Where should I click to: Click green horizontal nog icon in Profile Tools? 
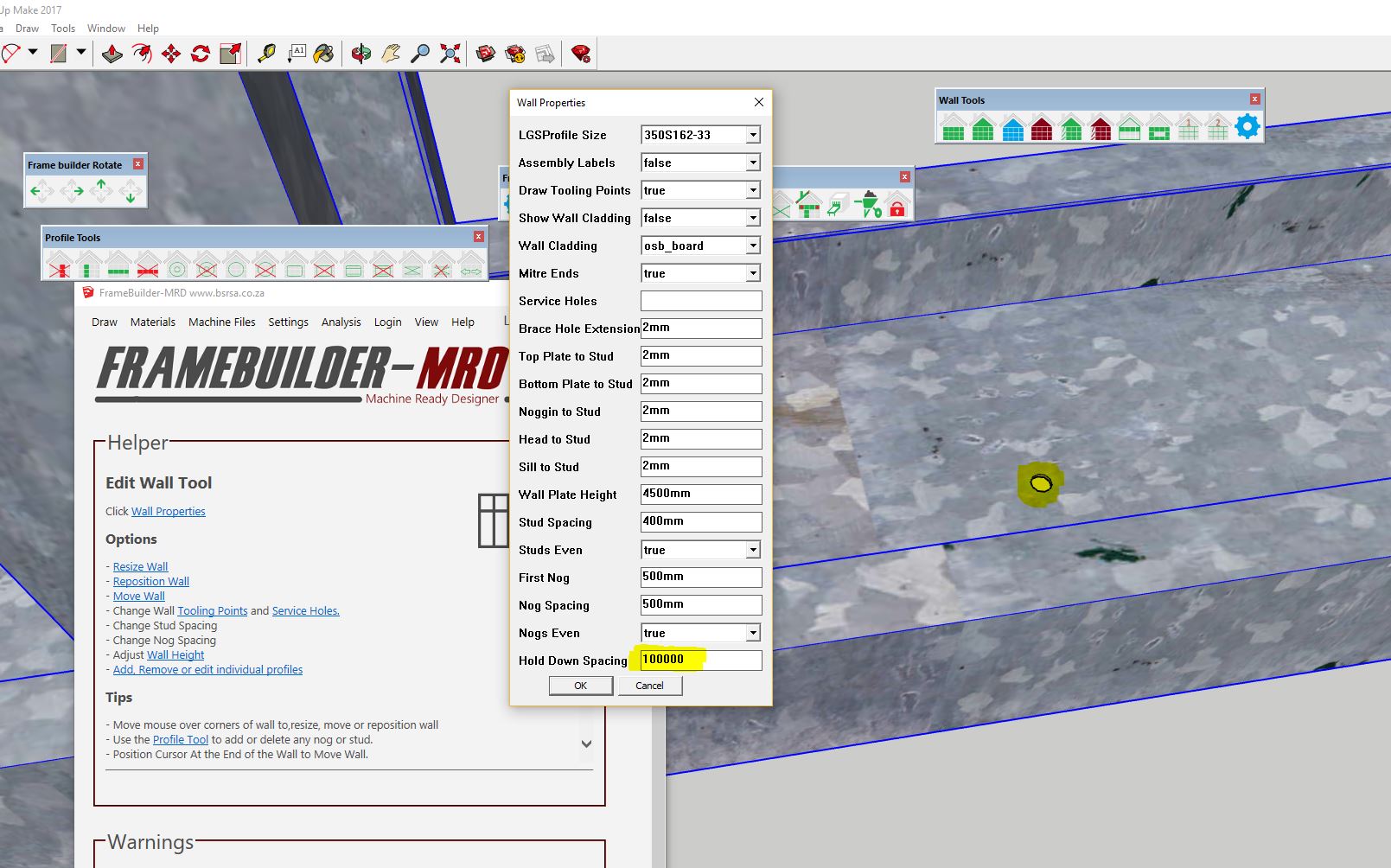(x=118, y=265)
